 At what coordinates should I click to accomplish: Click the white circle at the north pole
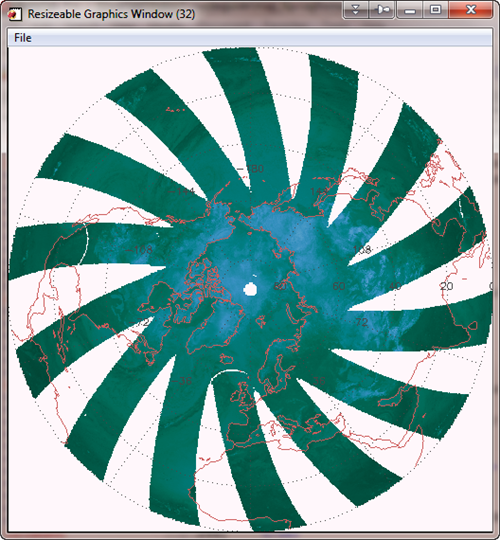250,289
